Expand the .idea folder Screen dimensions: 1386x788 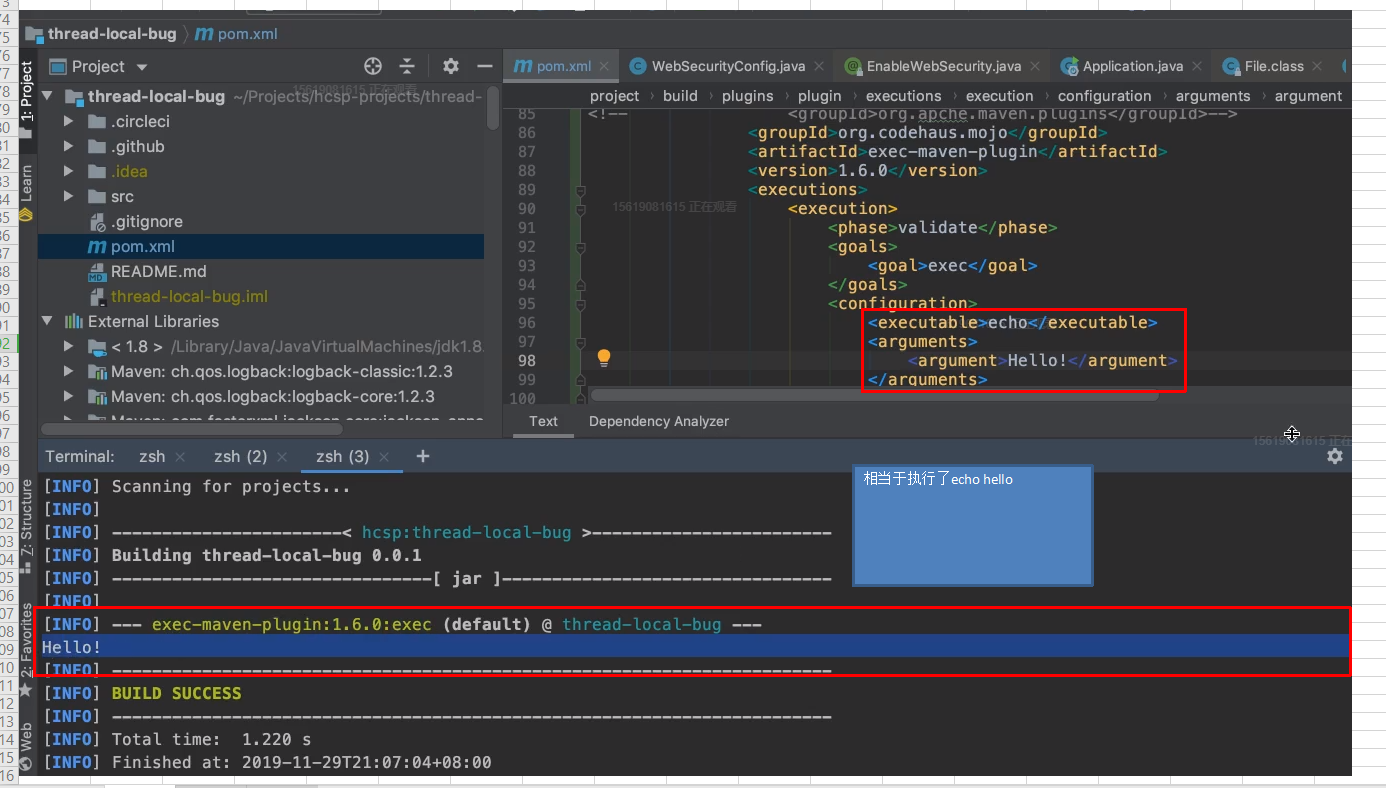(x=69, y=171)
